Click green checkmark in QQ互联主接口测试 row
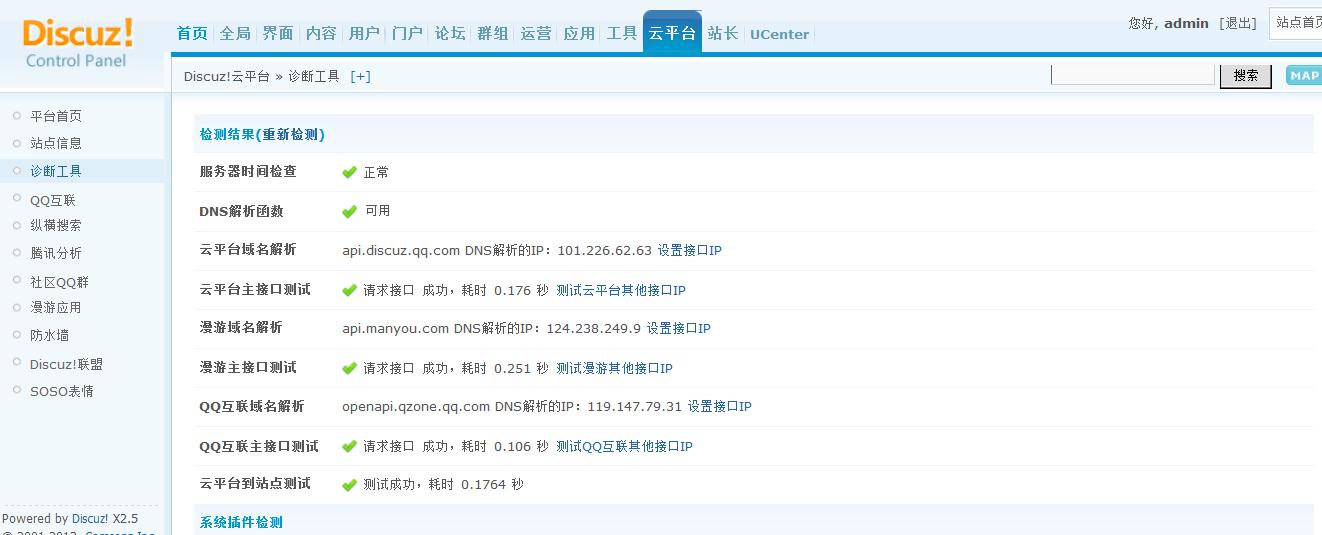 point(349,446)
